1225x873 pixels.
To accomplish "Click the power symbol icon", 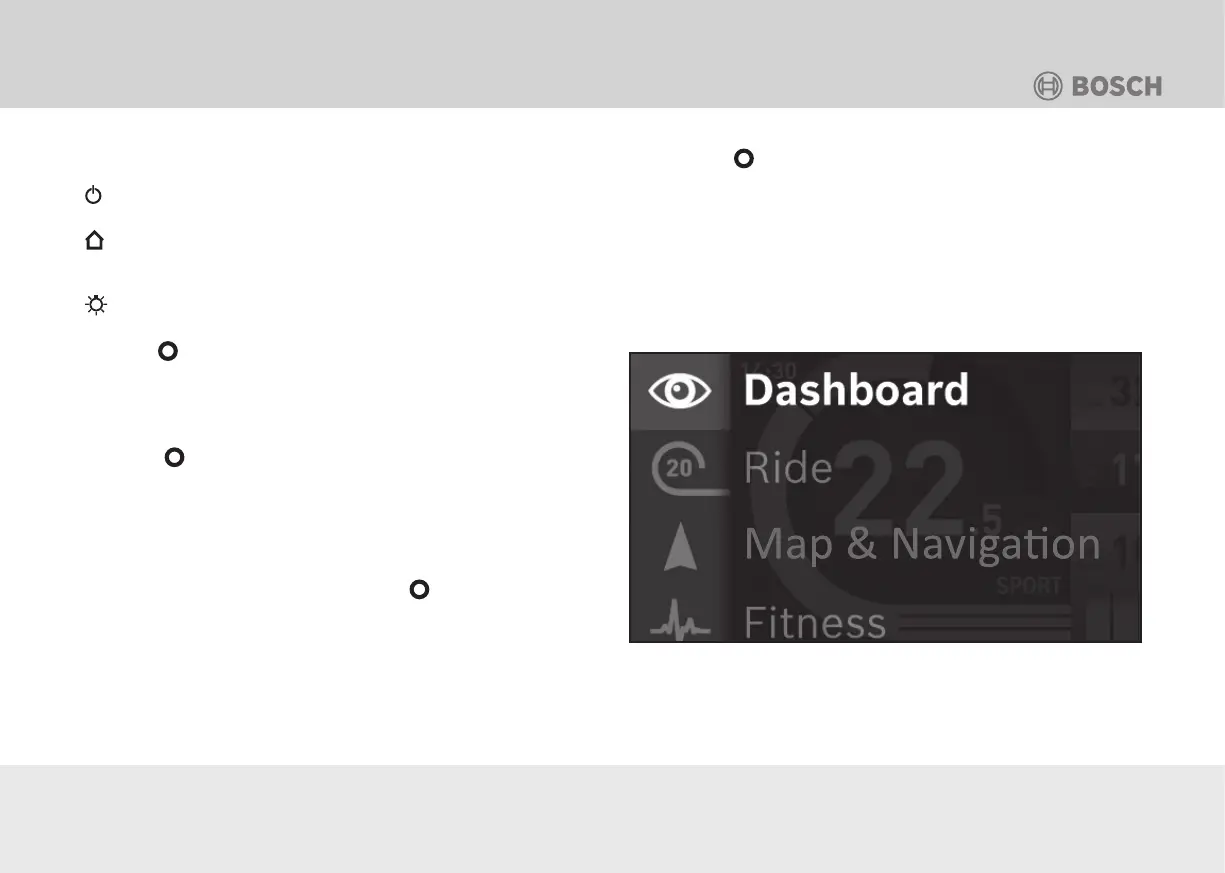I will (93, 195).
